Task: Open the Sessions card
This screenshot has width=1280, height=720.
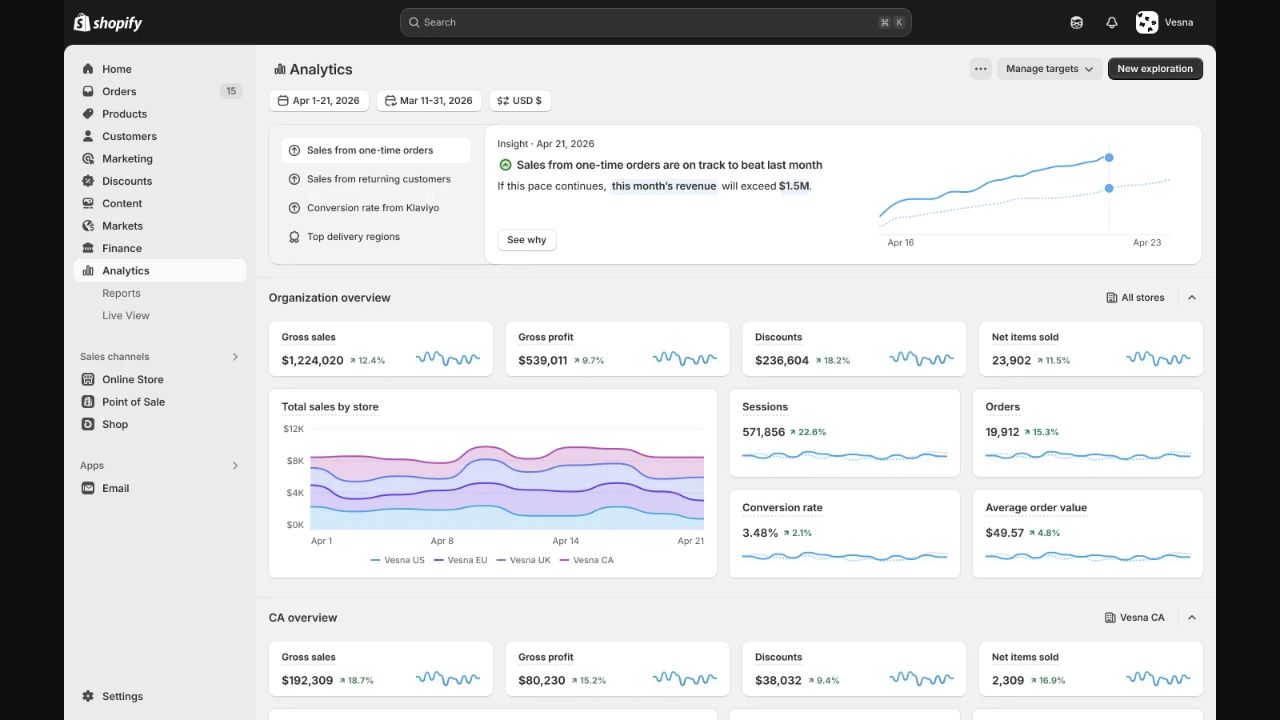Action: coord(845,433)
